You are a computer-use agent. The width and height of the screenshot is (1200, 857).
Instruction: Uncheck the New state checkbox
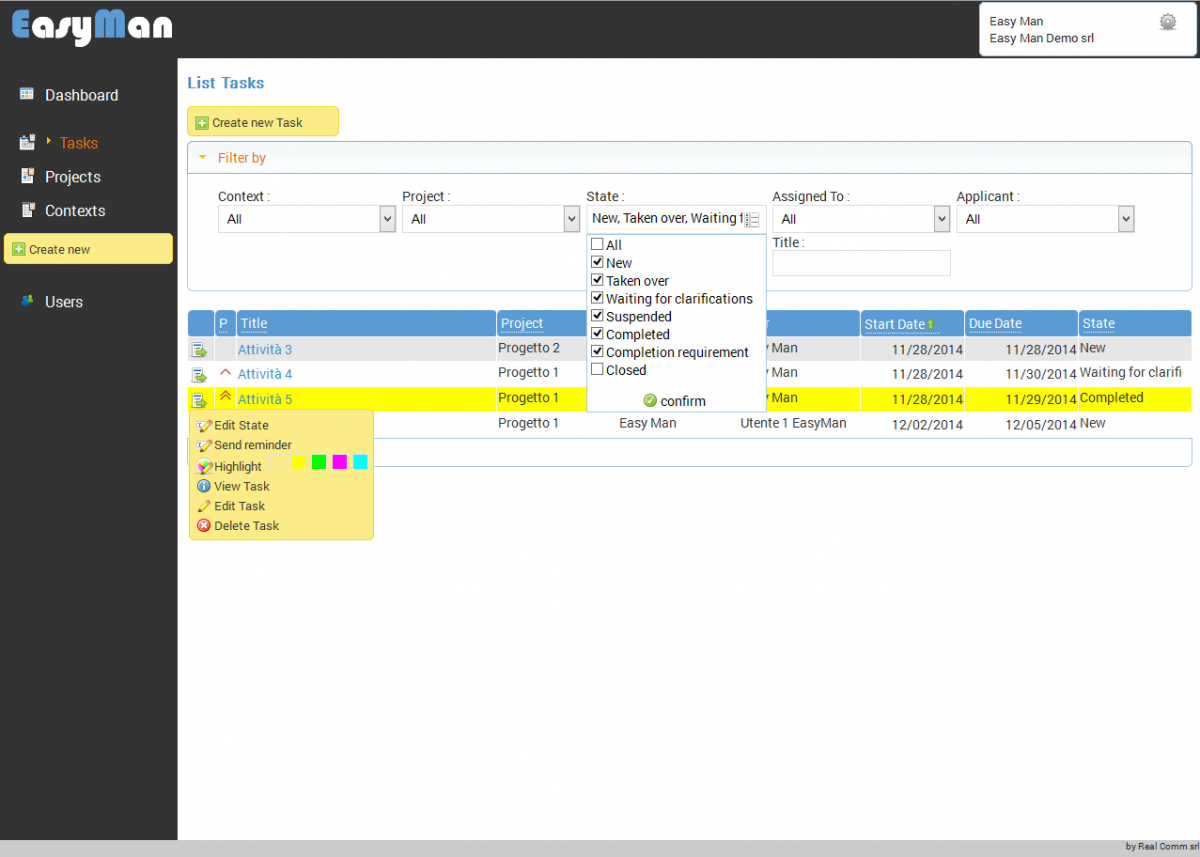(597, 262)
